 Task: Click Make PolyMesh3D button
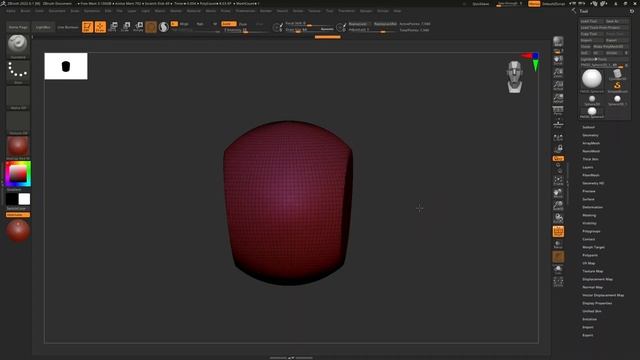pyautogui.click(x=610, y=47)
